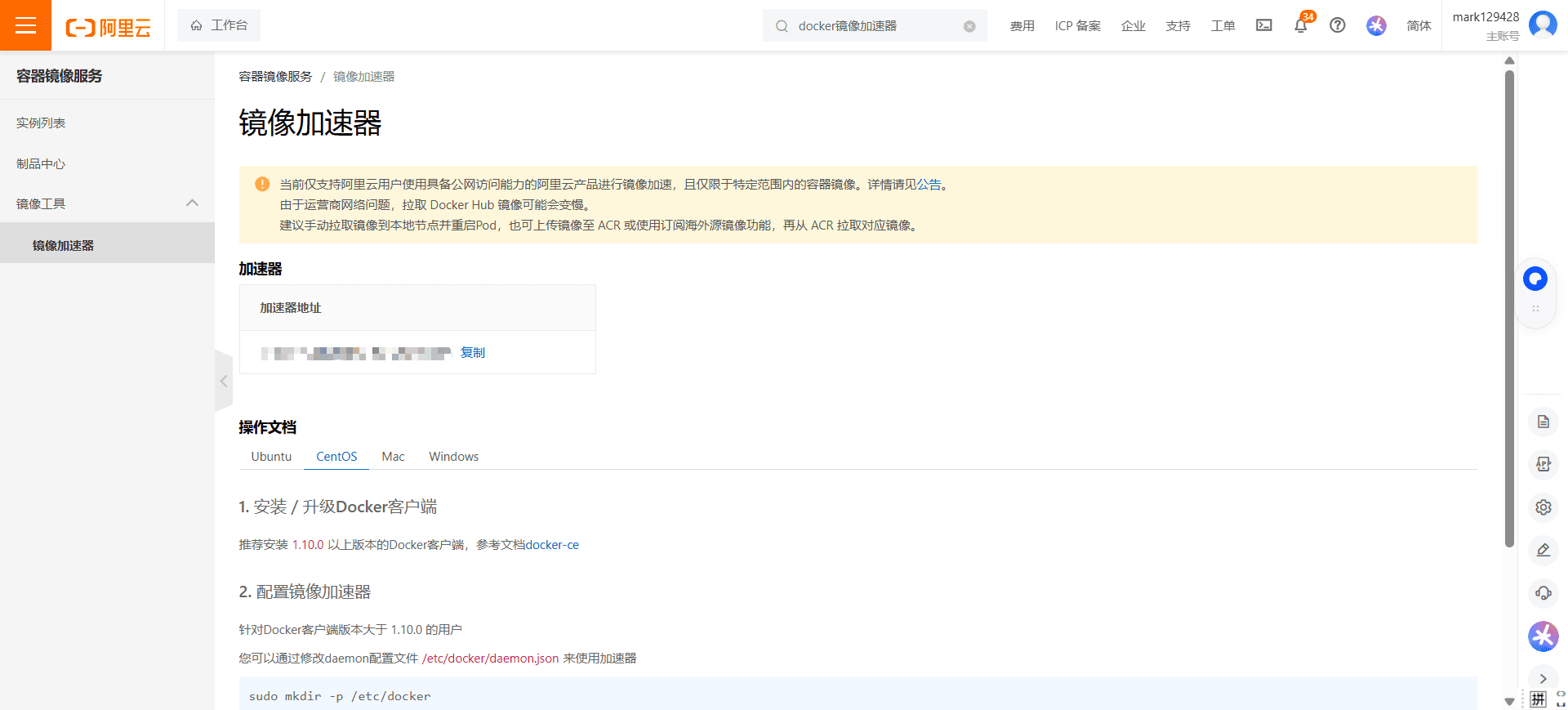The width and height of the screenshot is (1568, 710).
Task: Open the API debug icon in right toolbar
Action: click(x=1543, y=464)
